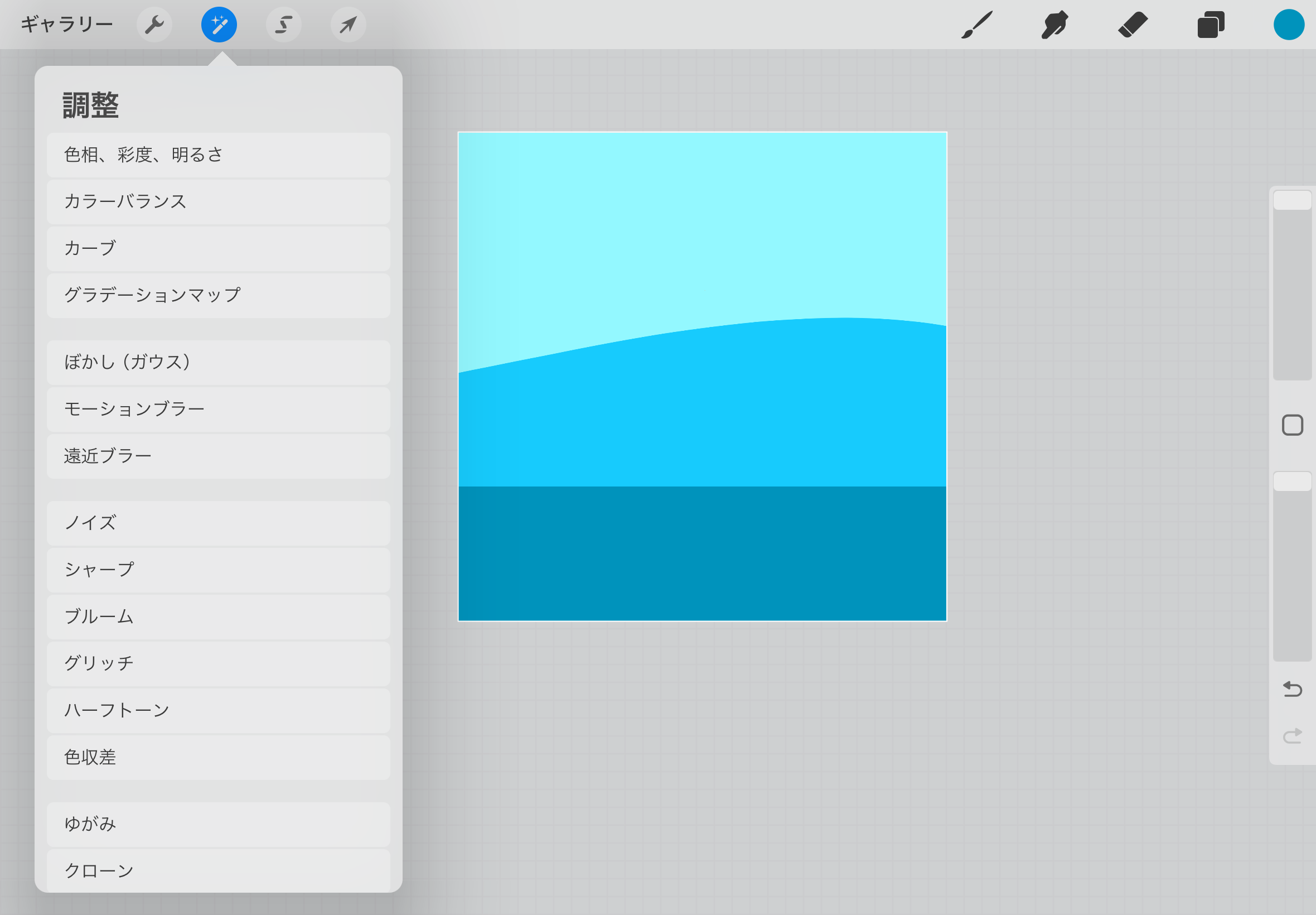
Task: Choose ぼかし（ガウス） adjustment
Action: click(x=218, y=362)
